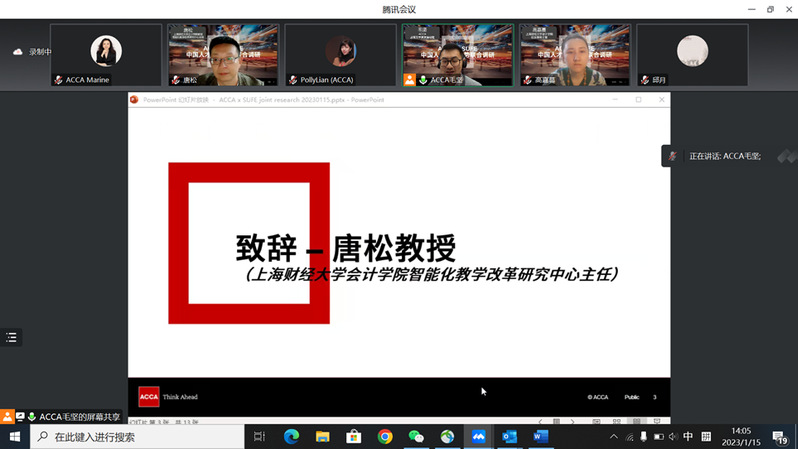Select the PollyLian (ACCA) participant tile
The height and width of the screenshot is (449, 798).
[341, 55]
